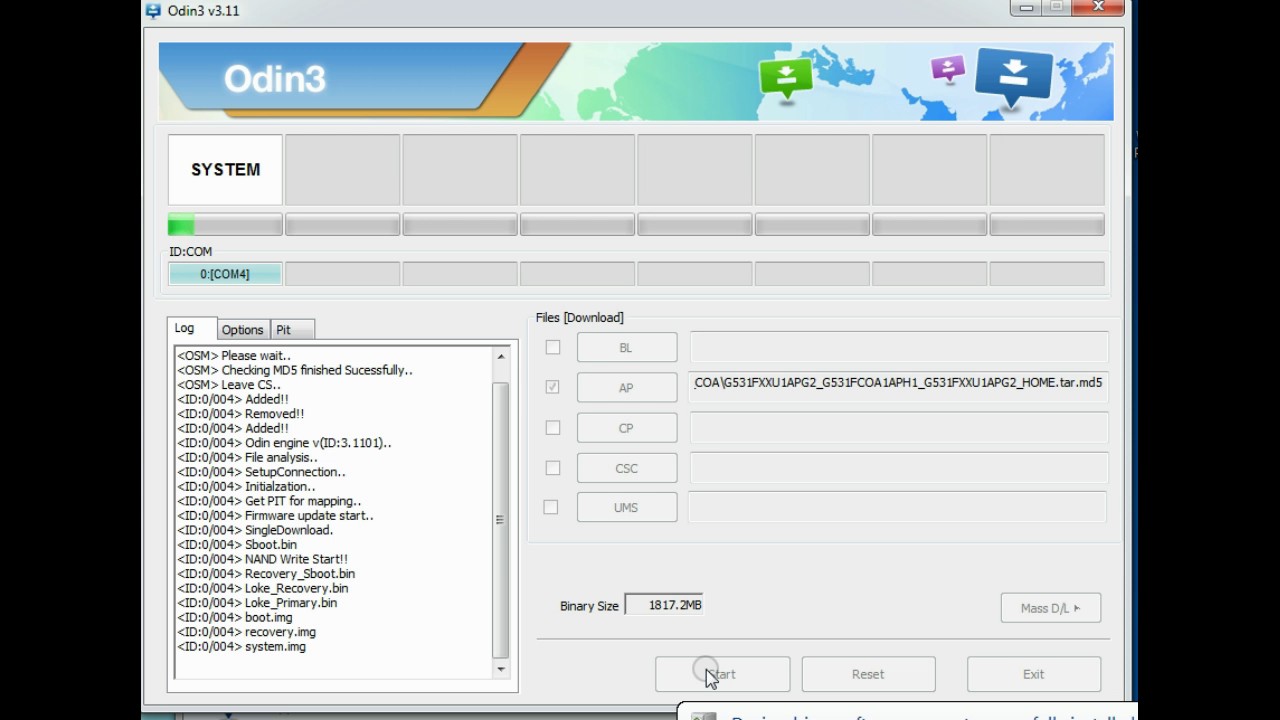Viewport: 1280px width, 720px height.
Task: Click the log scrollbar down arrow
Action: coord(501,669)
